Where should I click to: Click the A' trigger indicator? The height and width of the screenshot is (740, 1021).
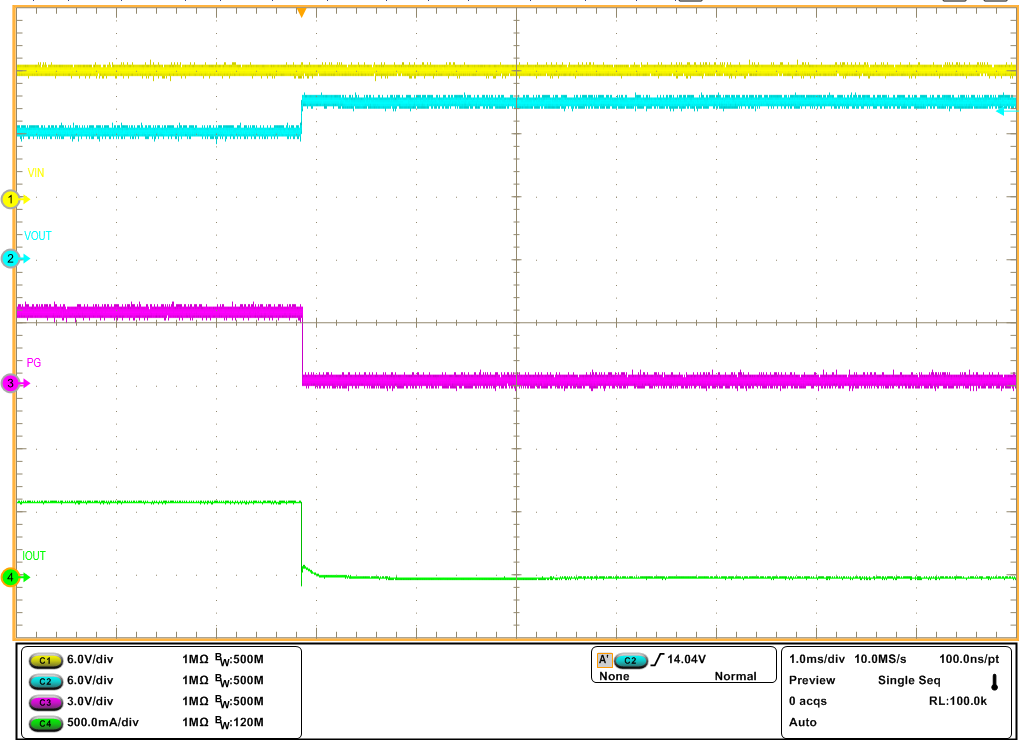pyautogui.click(x=605, y=661)
